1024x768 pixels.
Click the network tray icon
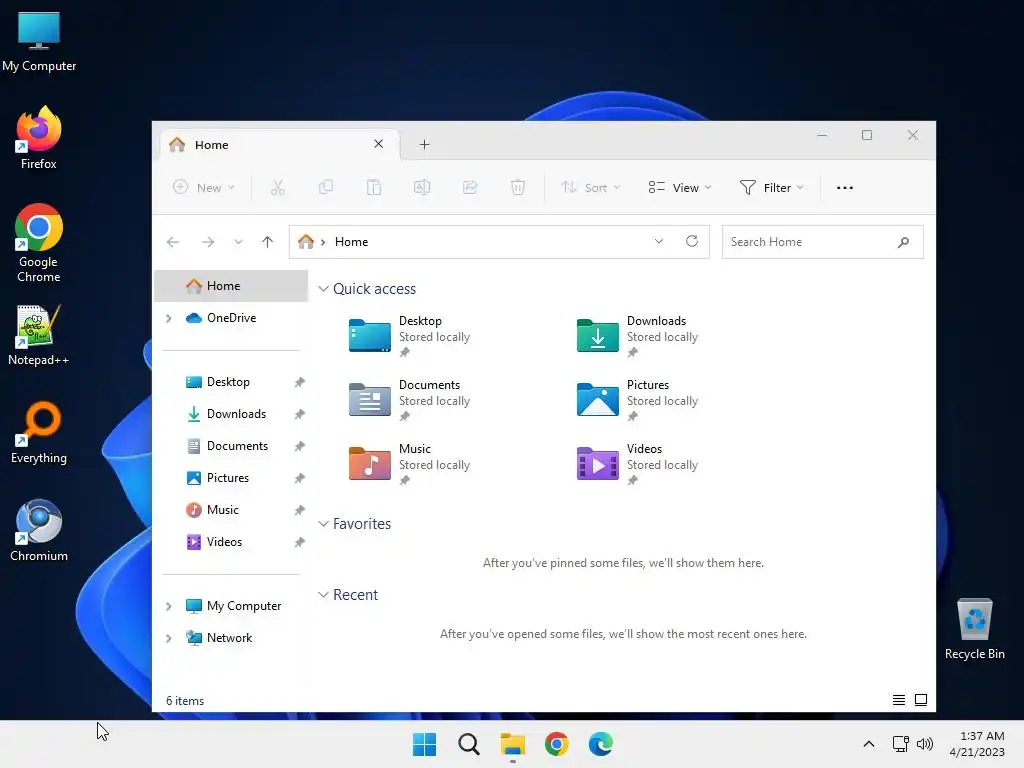tap(901, 744)
